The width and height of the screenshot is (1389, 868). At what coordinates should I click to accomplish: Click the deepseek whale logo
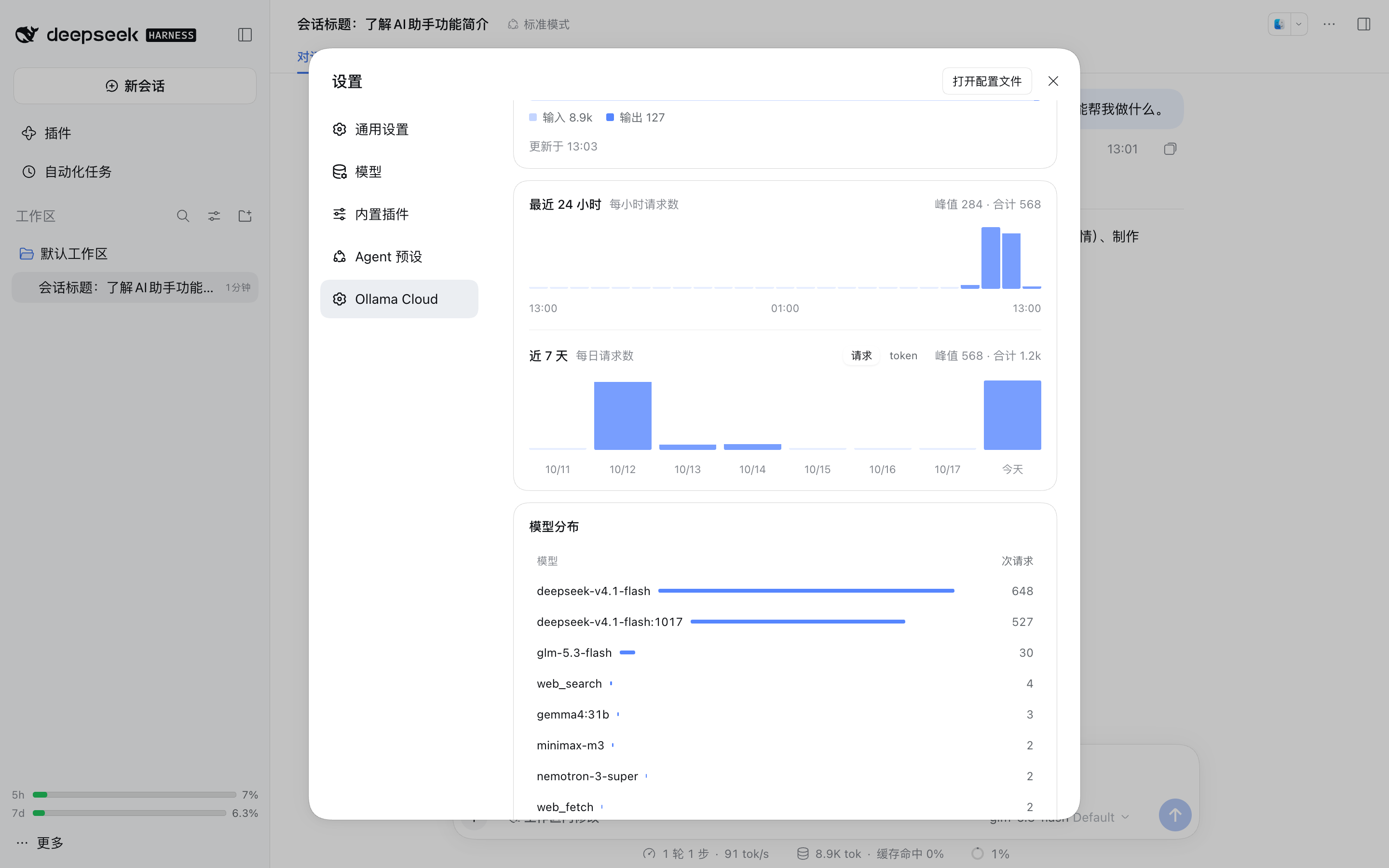tap(27, 34)
